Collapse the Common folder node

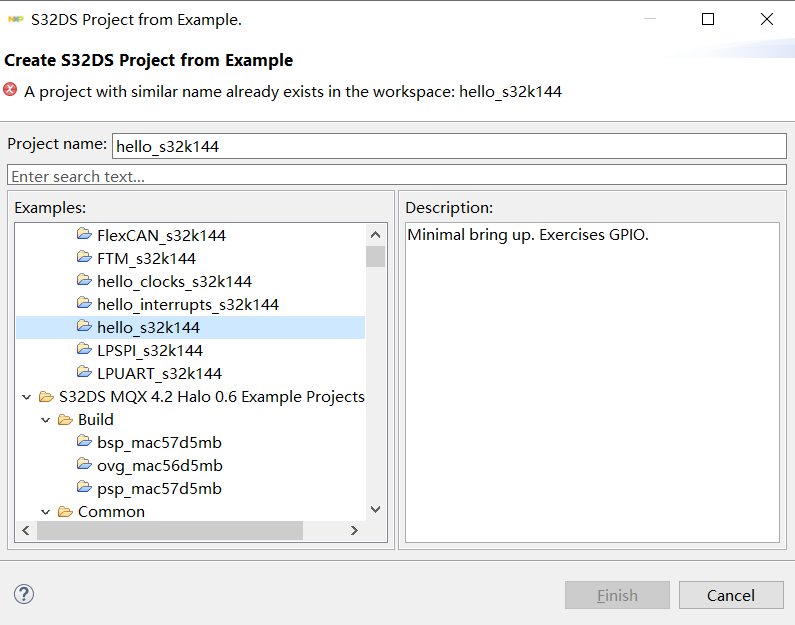point(45,512)
